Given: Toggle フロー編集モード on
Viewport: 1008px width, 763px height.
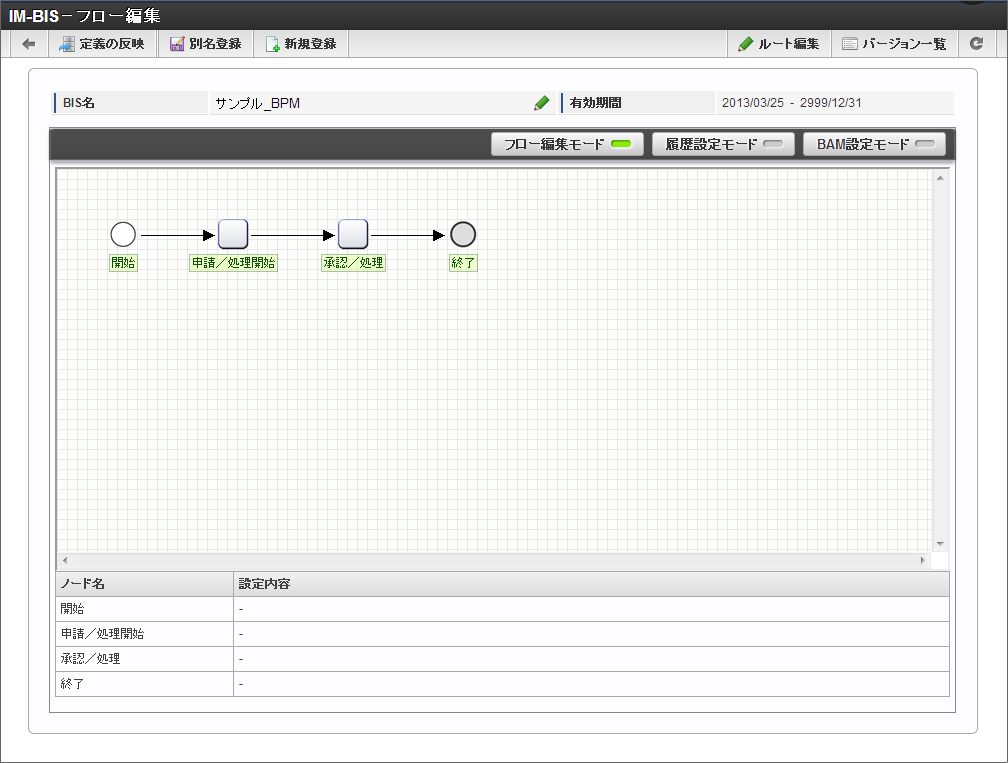Looking at the screenshot, I should [567, 144].
